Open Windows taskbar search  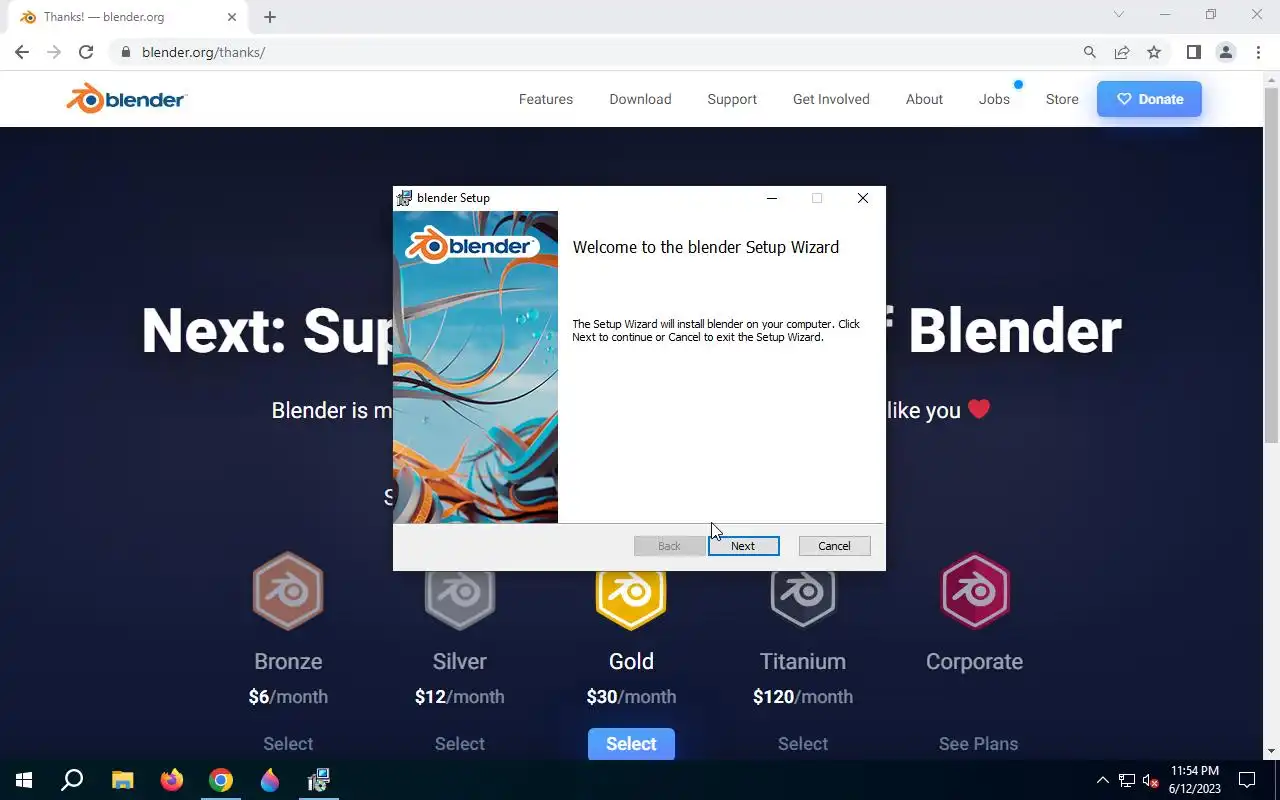coord(72,780)
